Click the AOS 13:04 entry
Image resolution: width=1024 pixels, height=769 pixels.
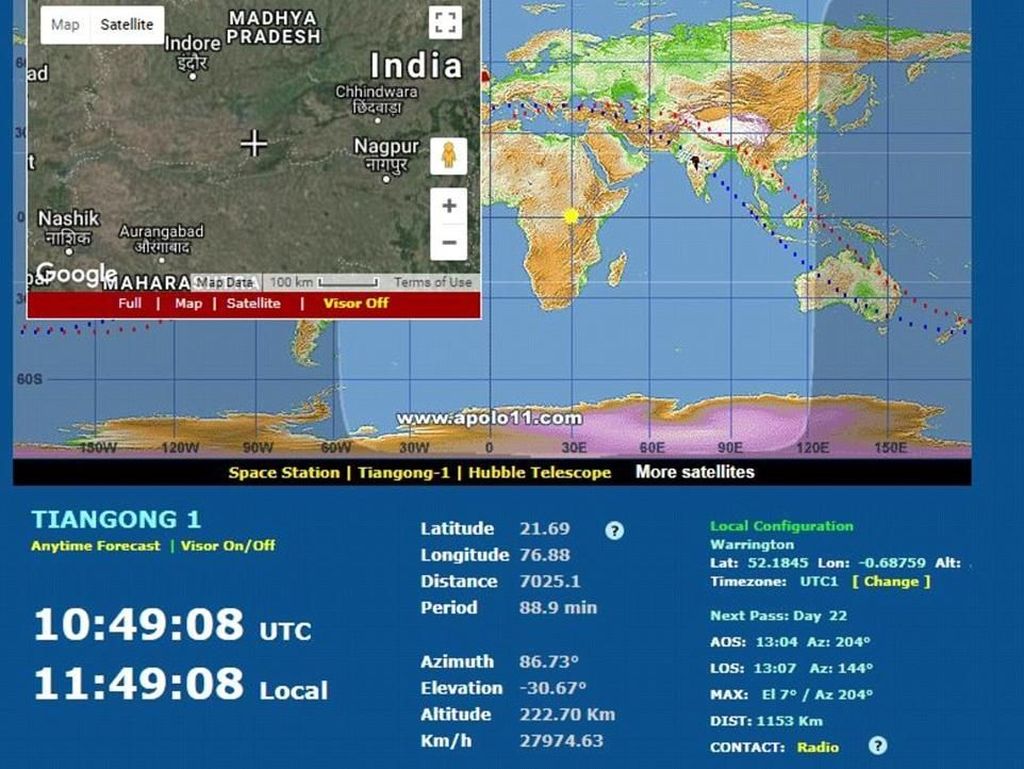(790, 642)
